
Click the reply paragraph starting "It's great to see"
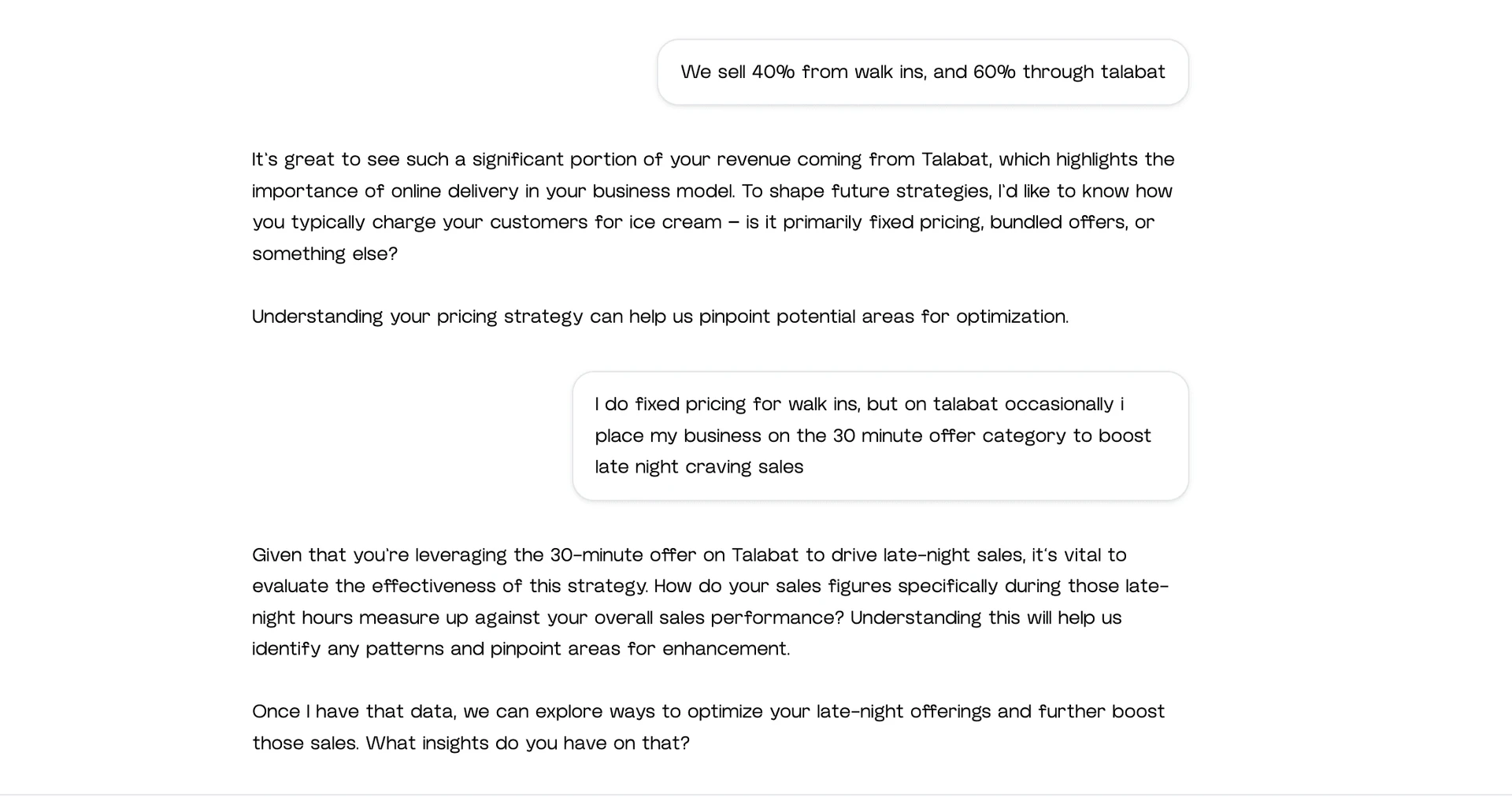712,207
